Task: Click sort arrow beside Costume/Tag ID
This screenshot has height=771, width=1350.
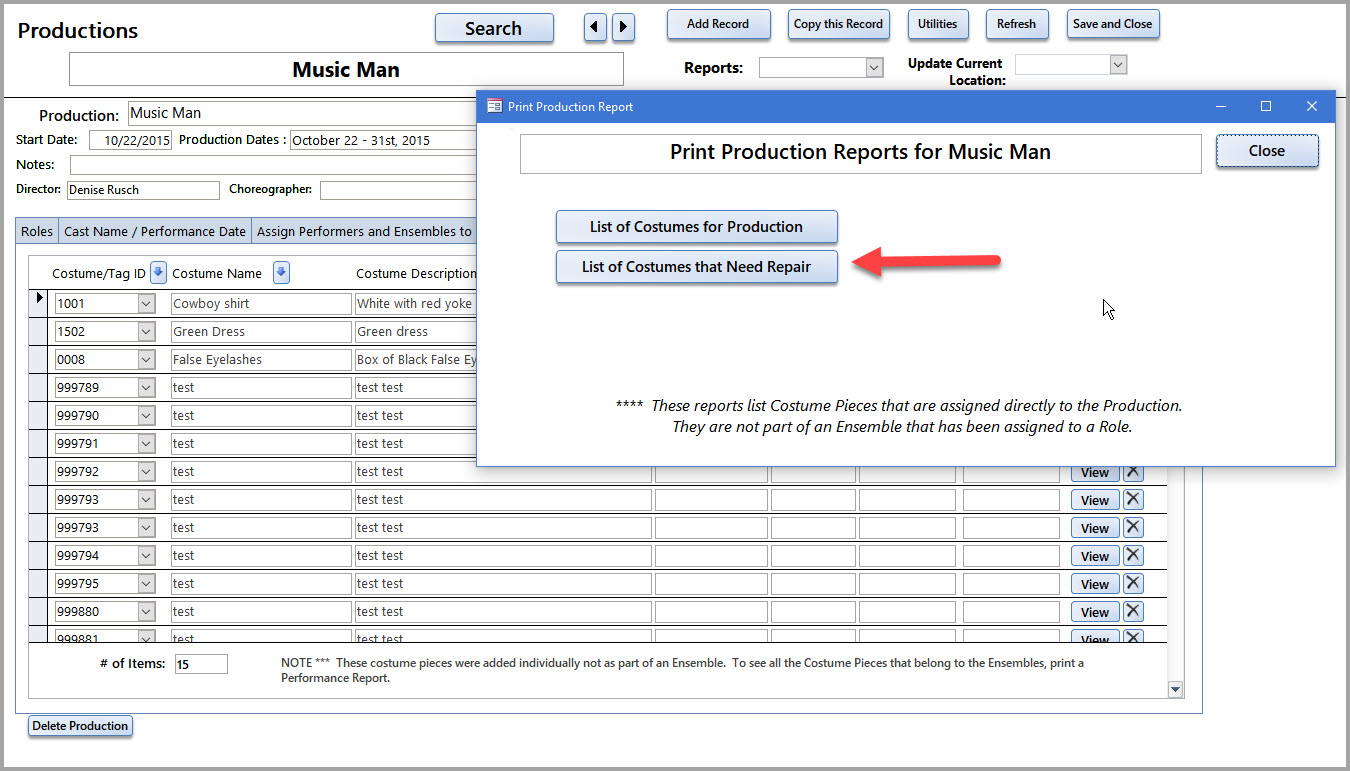Action: point(158,272)
